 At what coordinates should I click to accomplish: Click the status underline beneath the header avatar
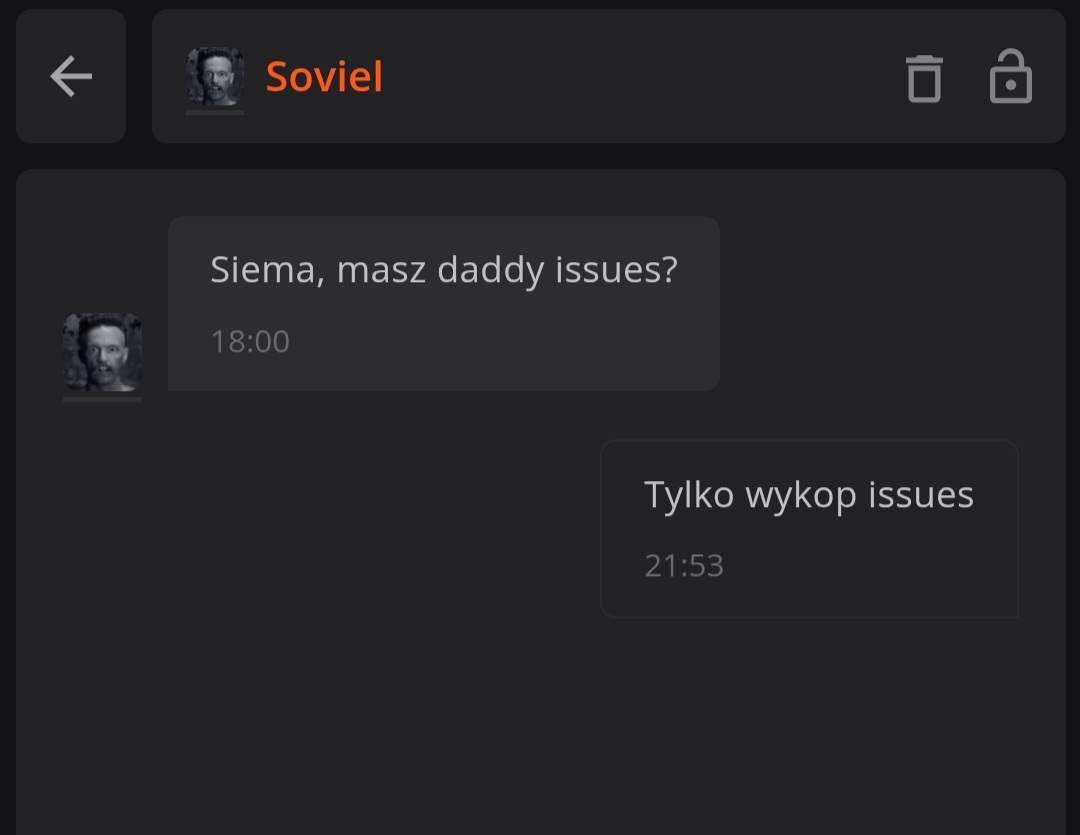click(x=215, y=113)
